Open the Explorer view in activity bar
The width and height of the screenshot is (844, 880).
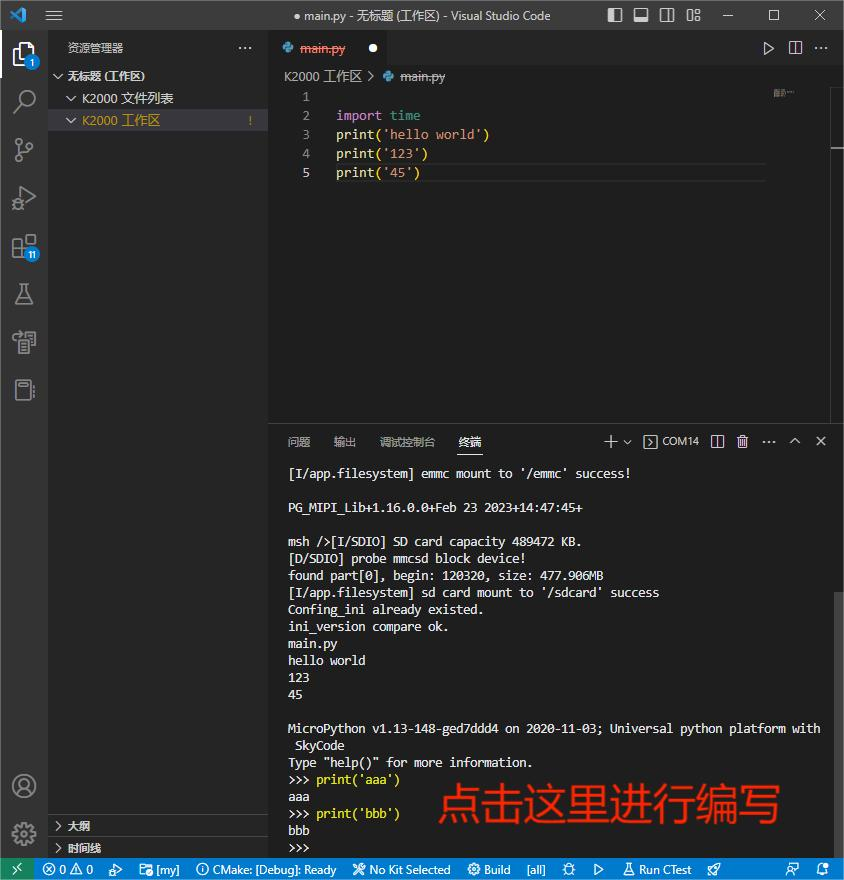point(24,54)
